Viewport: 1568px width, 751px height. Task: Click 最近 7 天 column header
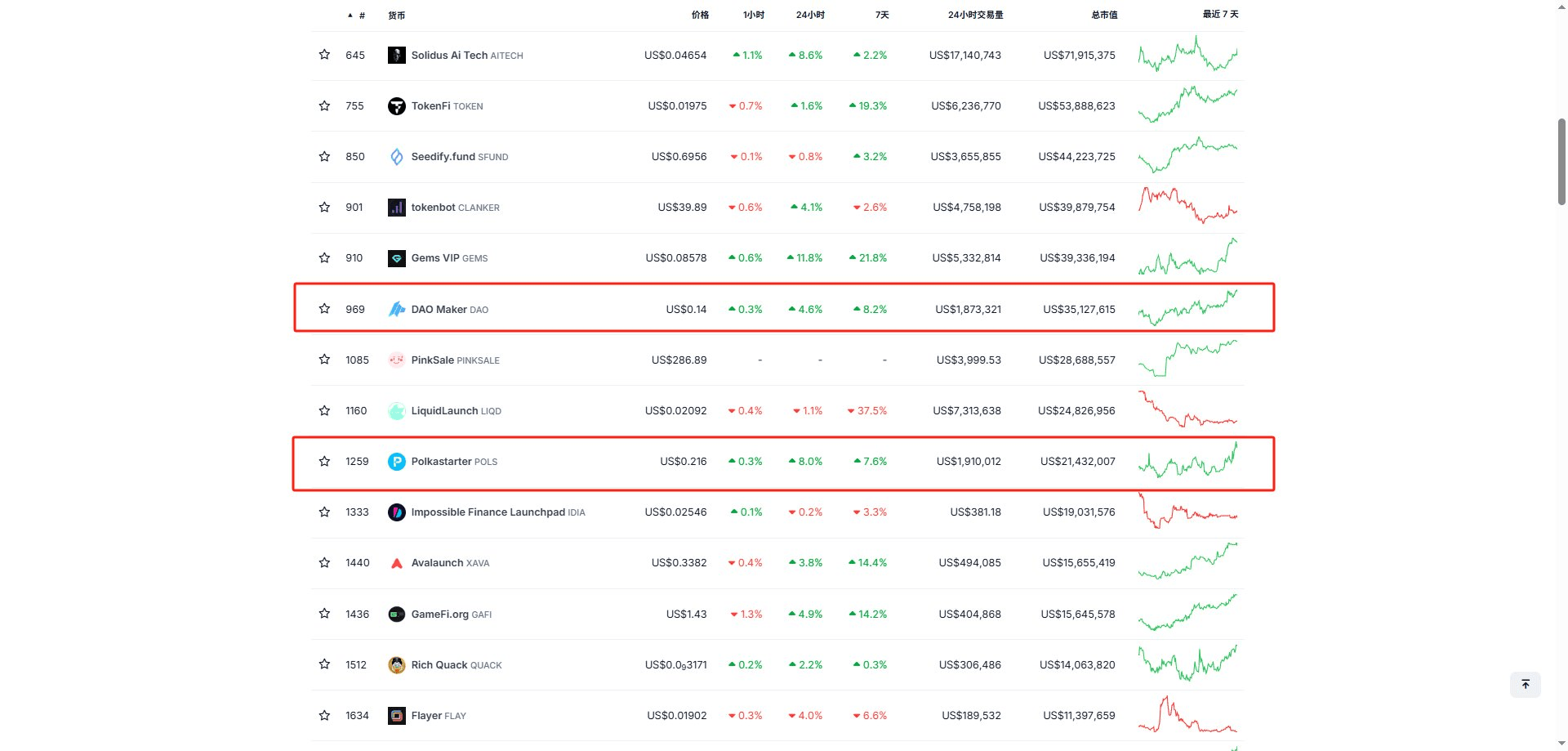point(1220,14)
